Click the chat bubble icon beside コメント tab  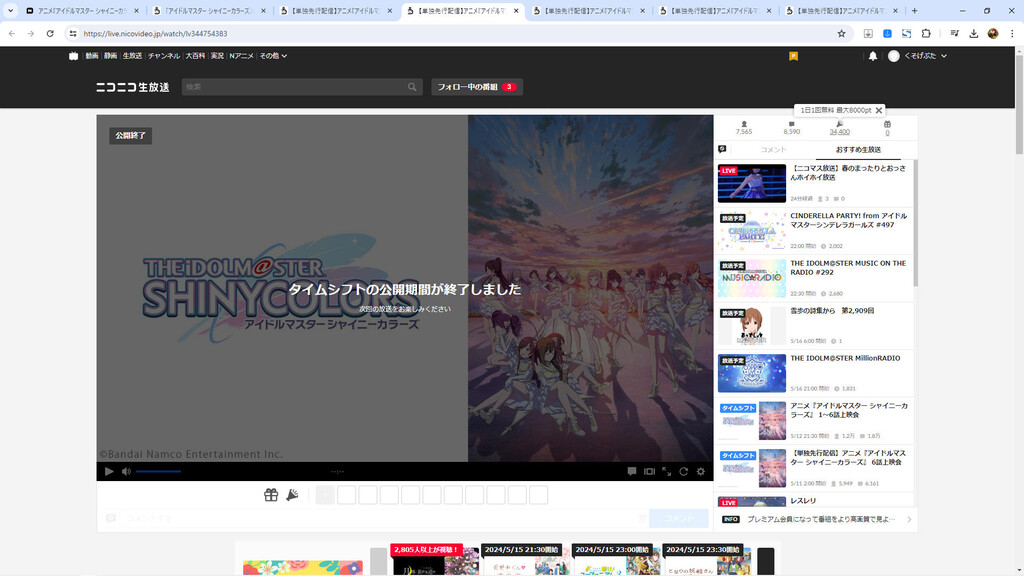pos(722,149)
